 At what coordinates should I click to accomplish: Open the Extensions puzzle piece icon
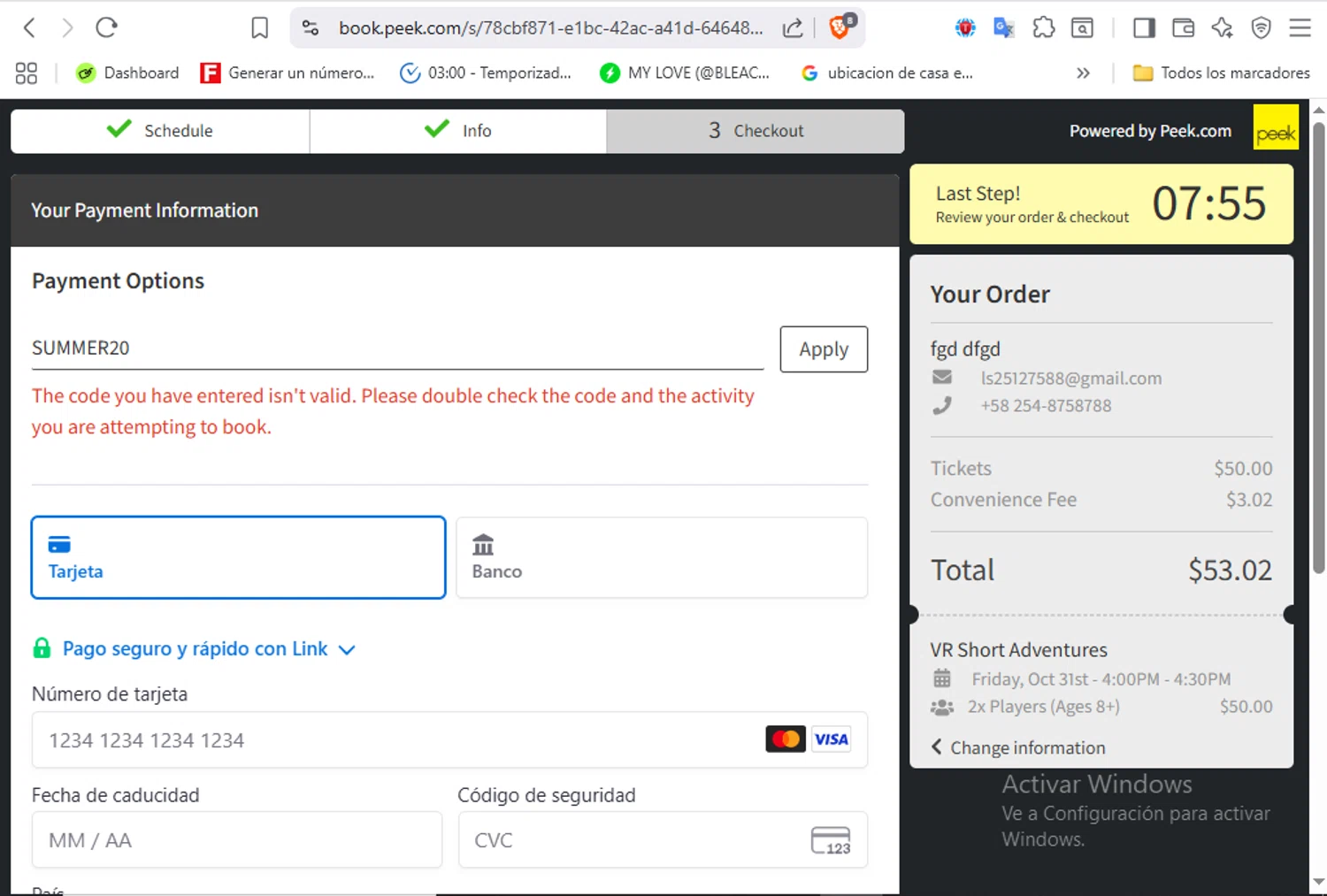pos(1043,28)
